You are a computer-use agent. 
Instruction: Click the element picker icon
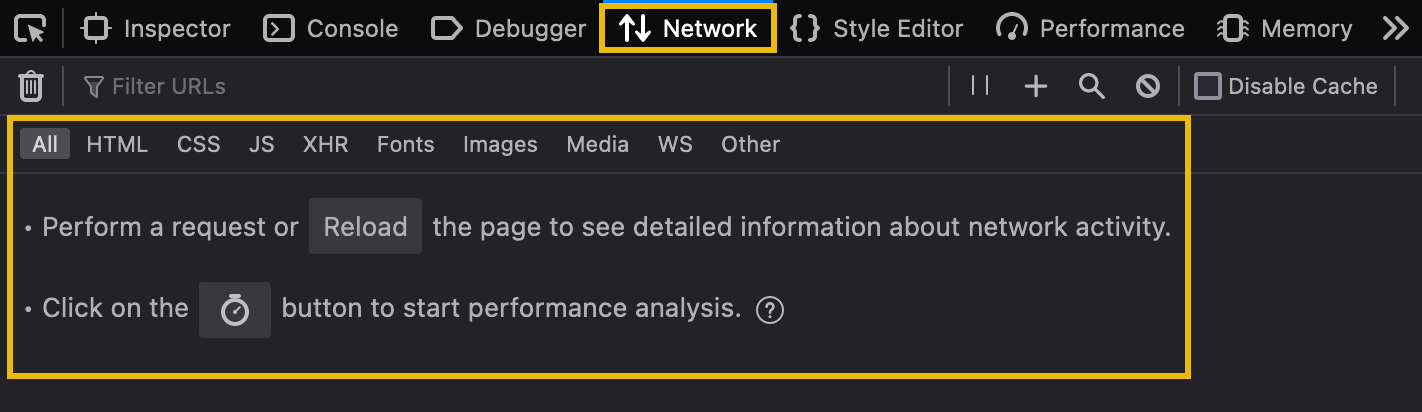pyautogui.click(x=31, y=29)
